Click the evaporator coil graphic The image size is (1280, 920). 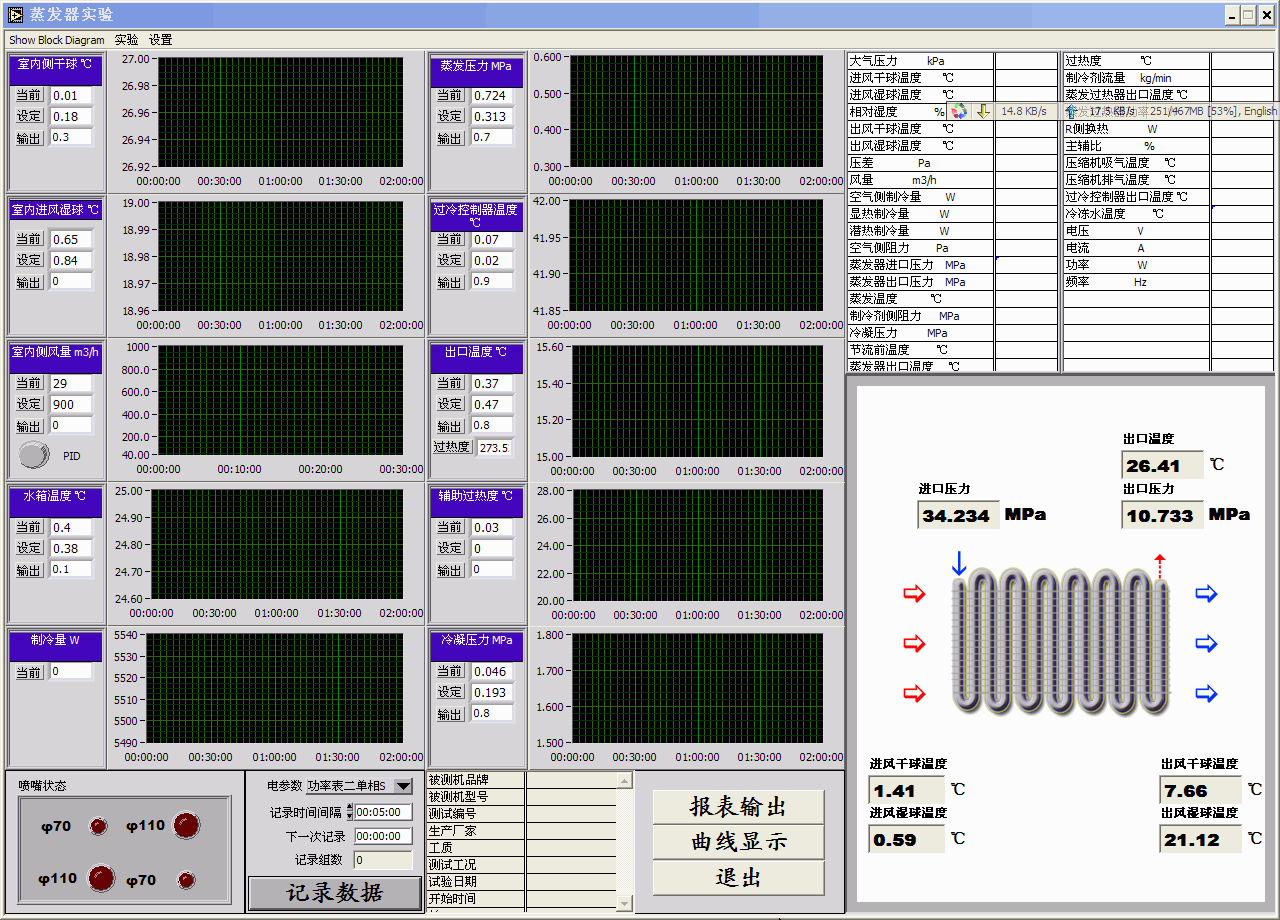pyautogui.click(x=1059, y=642)
